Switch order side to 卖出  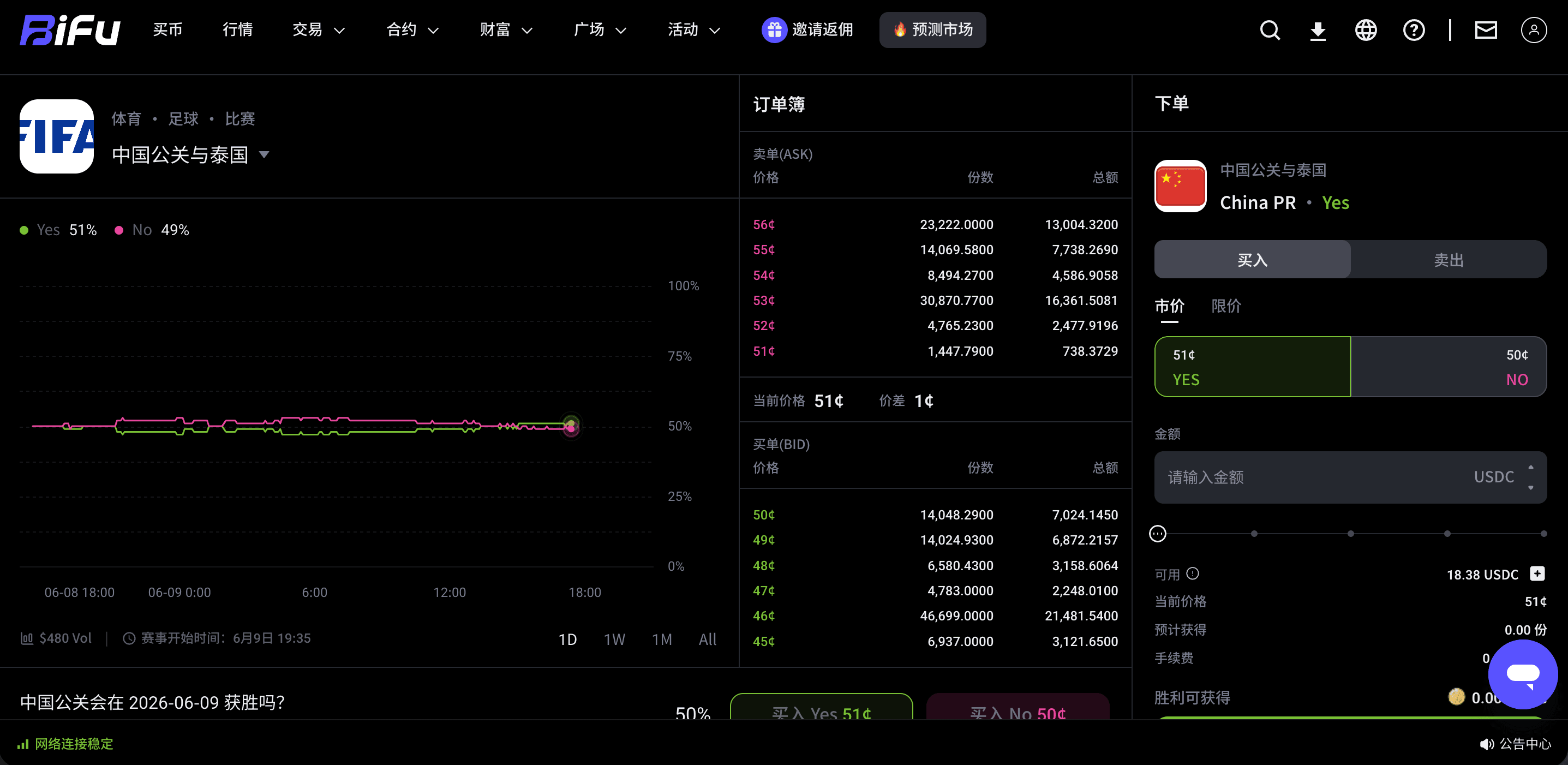[x=1449, y=260]
